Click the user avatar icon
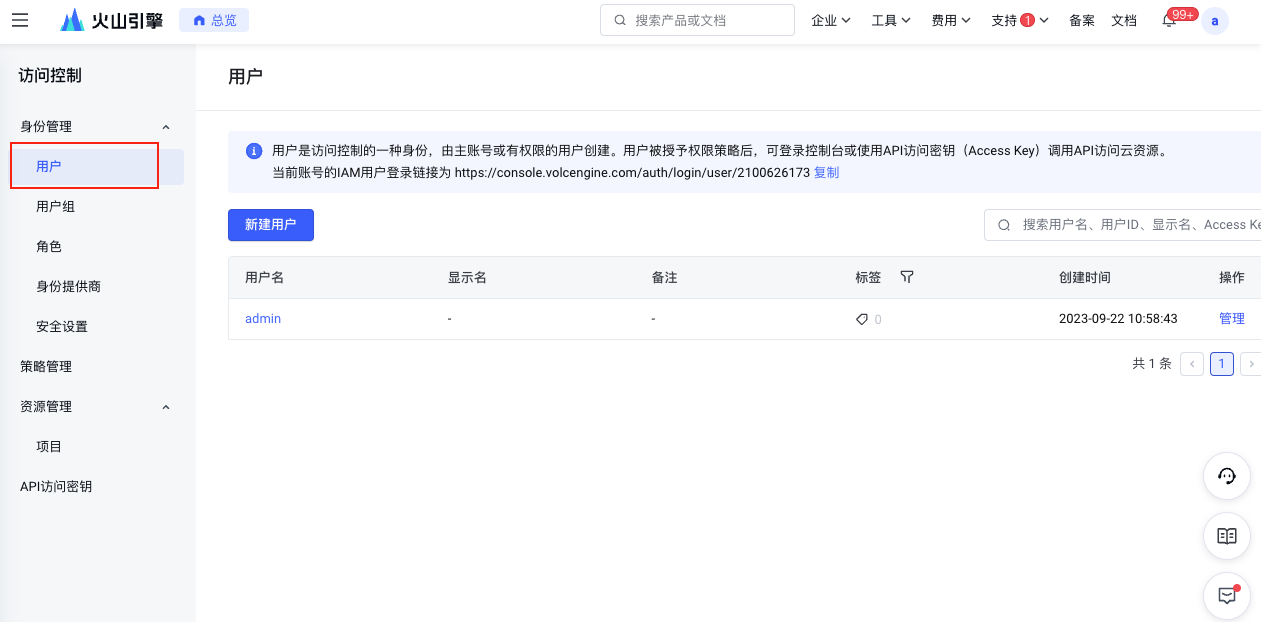Image resolution: width=1261 pixels, height=622 pixels. 1215,21
